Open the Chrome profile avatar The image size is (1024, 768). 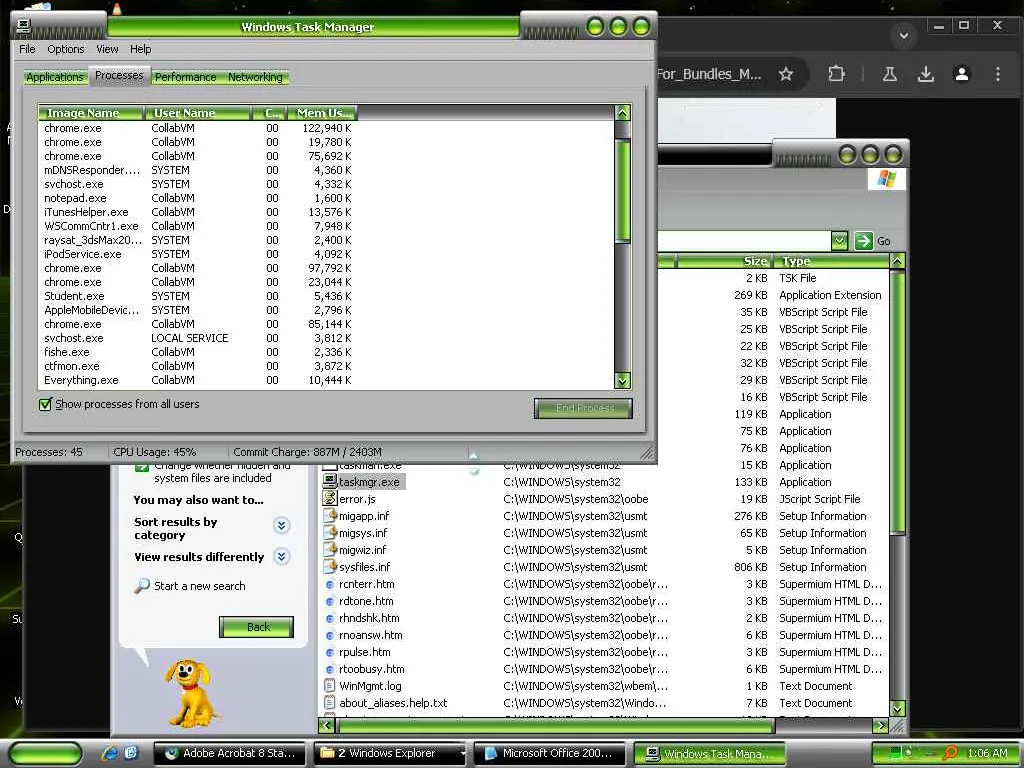pyautogui.click(x=962, y=74)
